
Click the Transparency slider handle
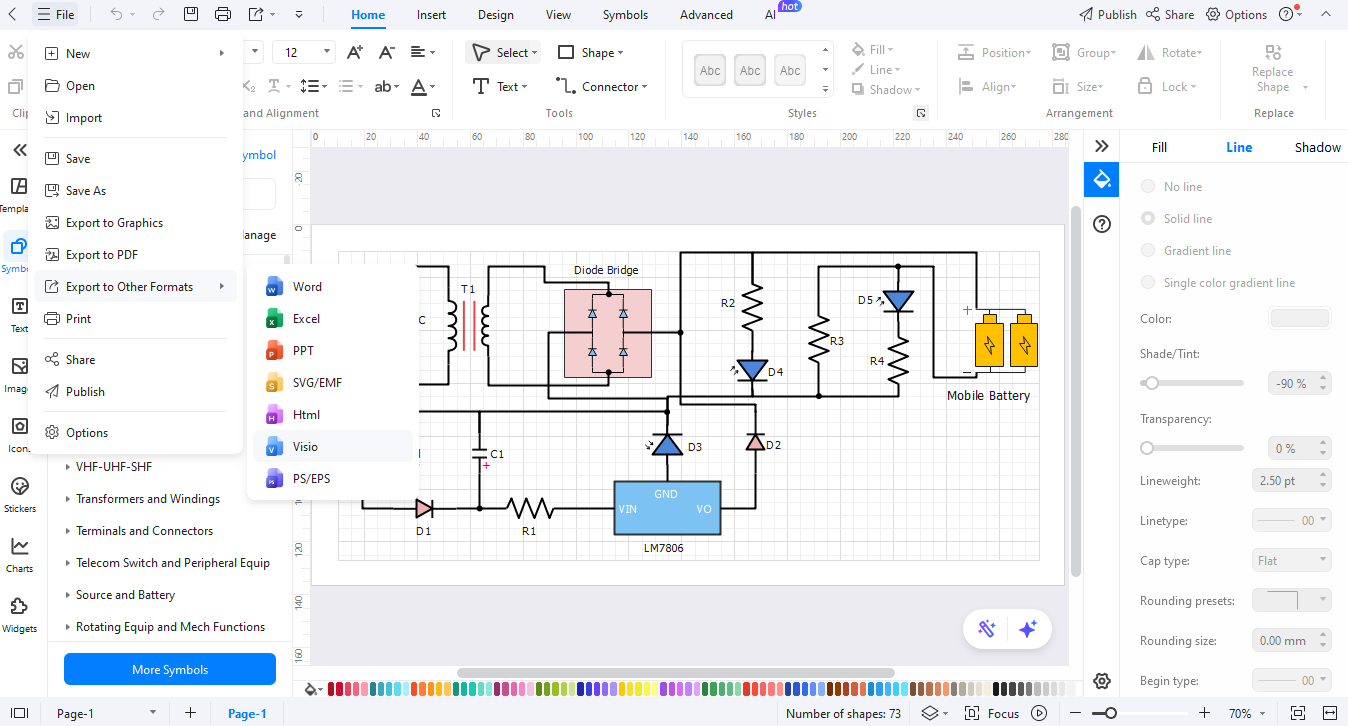pyautogui.click(x=1147, y=448)
